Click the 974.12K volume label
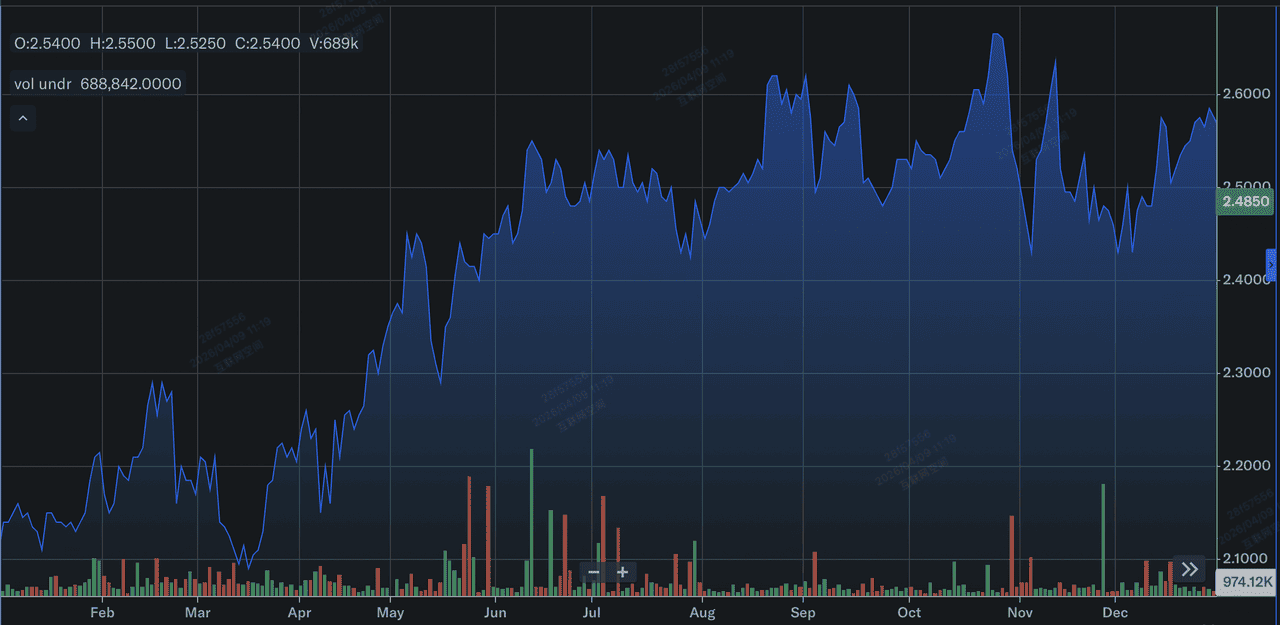This screenshot has width=1280, height=625. tap(1247, 581)
